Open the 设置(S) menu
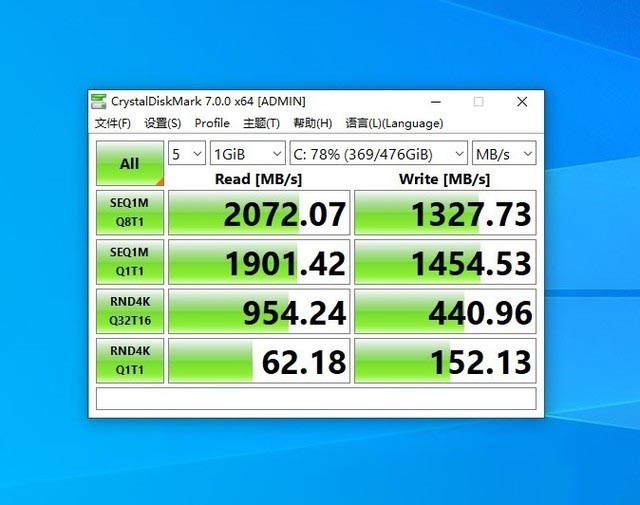Screen dimensions: 640x505 click(x=162, y=123)
